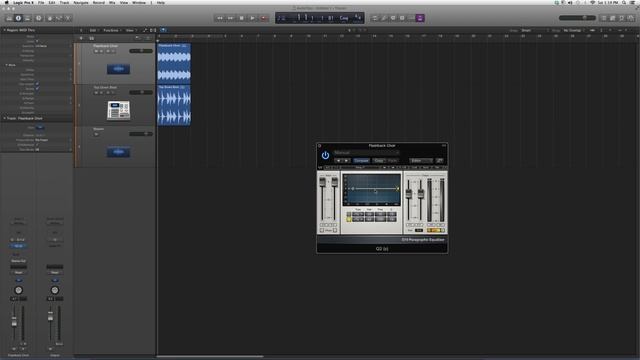Click the plugin link button
640x360 pixels.
(x=440, y=161)
